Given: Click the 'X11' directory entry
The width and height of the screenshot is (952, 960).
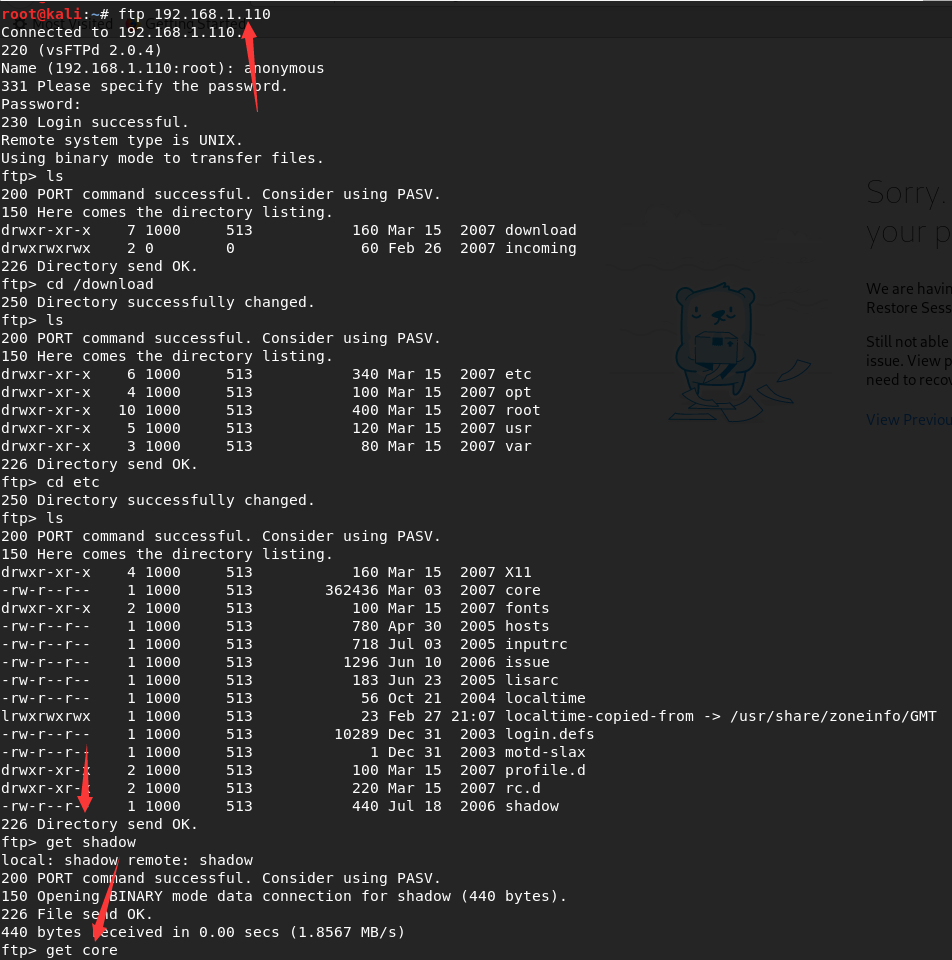Looking at the screenshot, I should [x=518, y=572].
